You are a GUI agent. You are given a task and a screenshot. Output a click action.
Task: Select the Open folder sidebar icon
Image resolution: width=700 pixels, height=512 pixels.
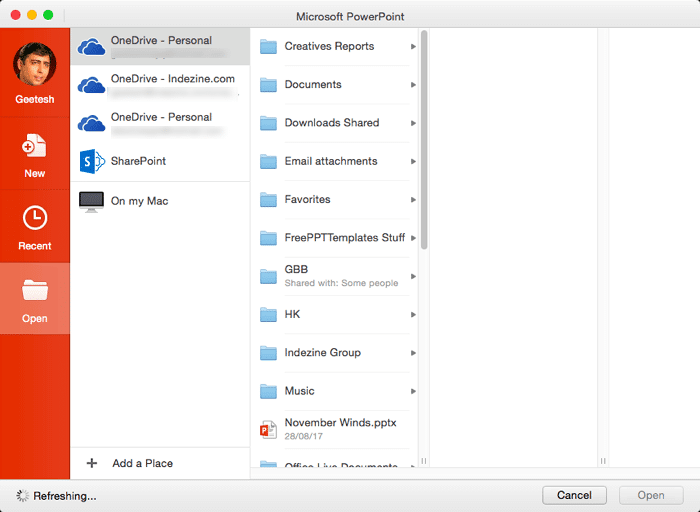pyautogui.click(x=34, y=292)
